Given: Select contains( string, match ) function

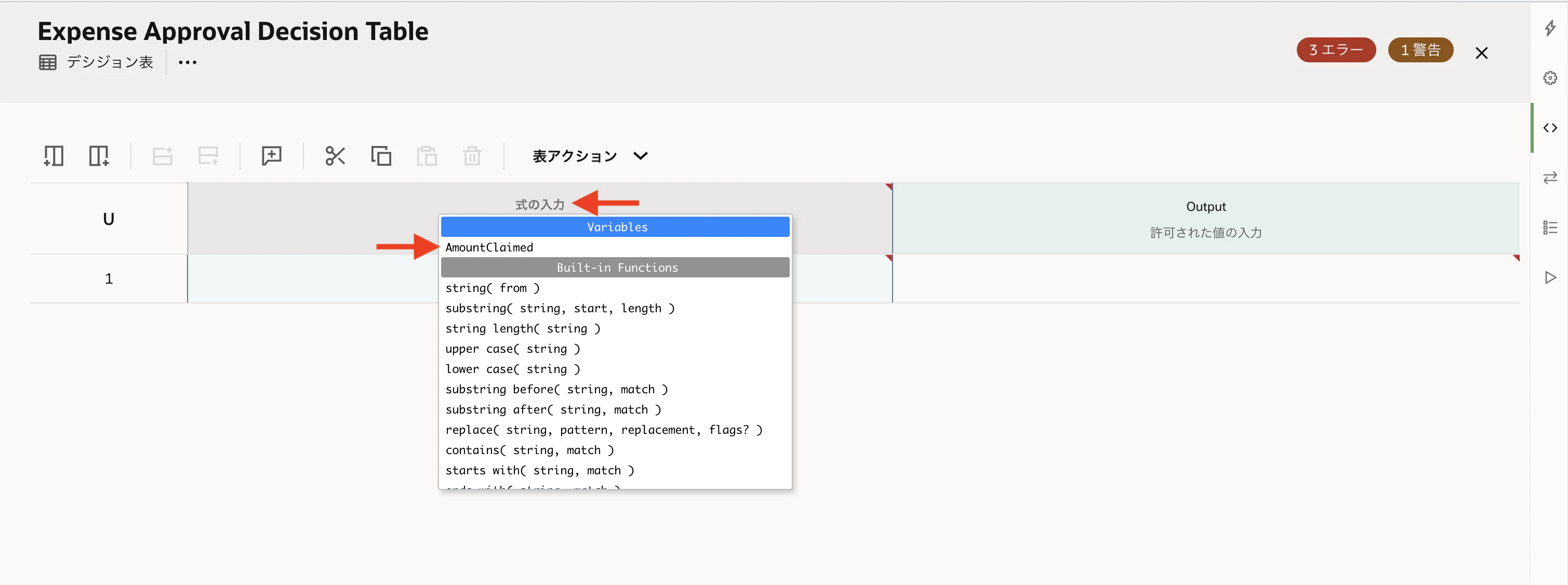Looking at the screenshot, I should (615, 450).
